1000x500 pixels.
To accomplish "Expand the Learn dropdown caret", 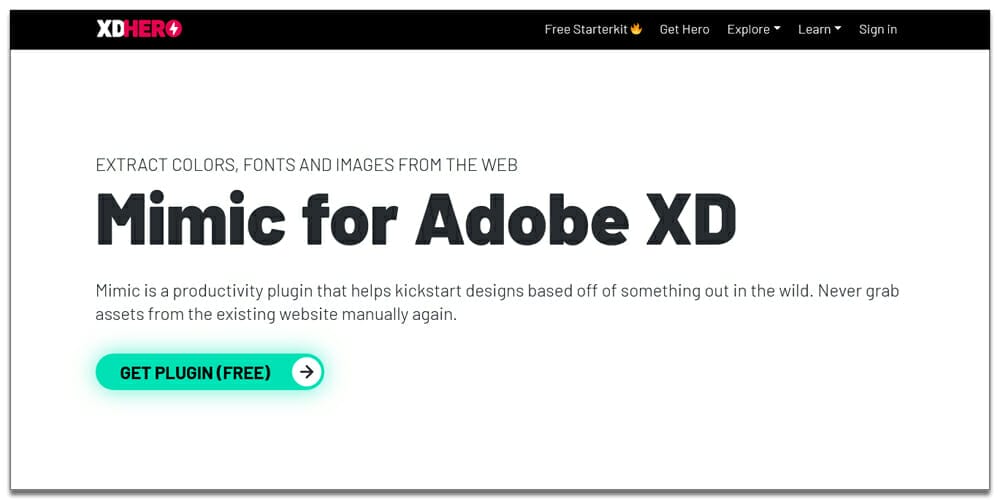I will point(838,29).
